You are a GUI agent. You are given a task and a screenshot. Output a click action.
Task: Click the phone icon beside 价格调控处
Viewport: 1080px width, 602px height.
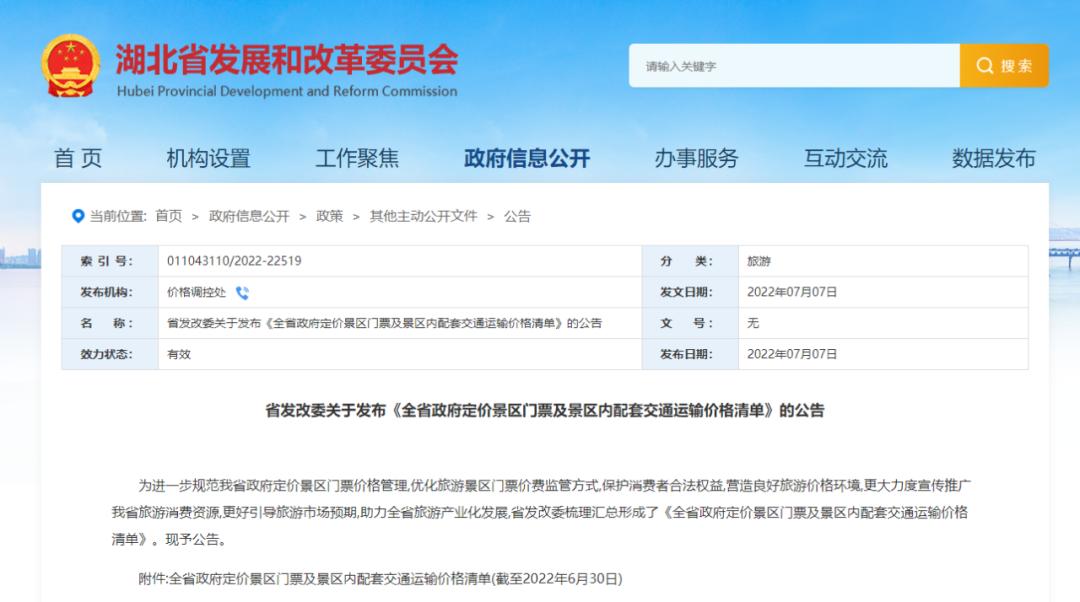coord(242,293)
